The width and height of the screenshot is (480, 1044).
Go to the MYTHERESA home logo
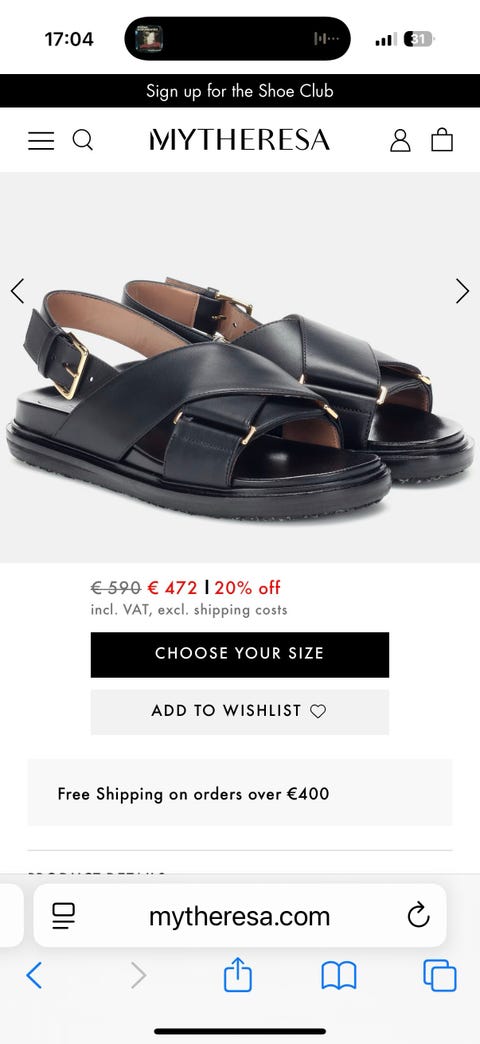(240, 140)
